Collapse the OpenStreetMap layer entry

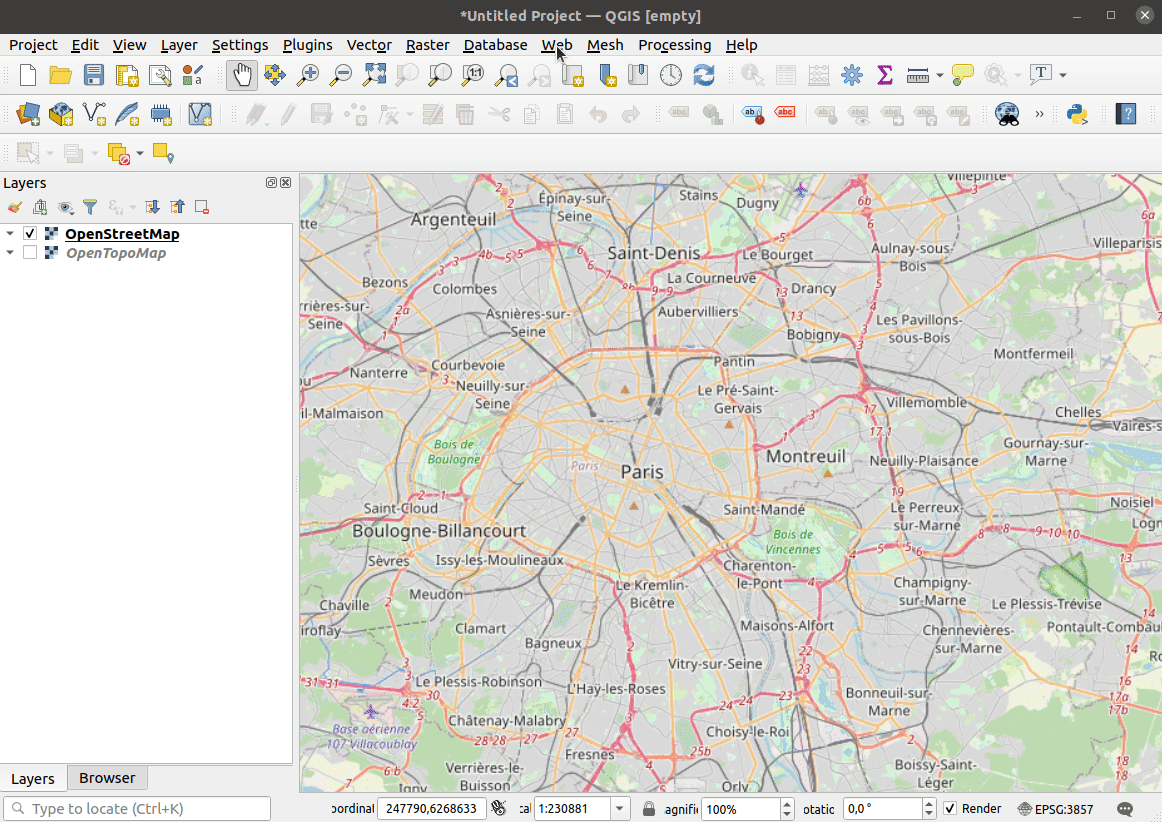click(9, 233)
